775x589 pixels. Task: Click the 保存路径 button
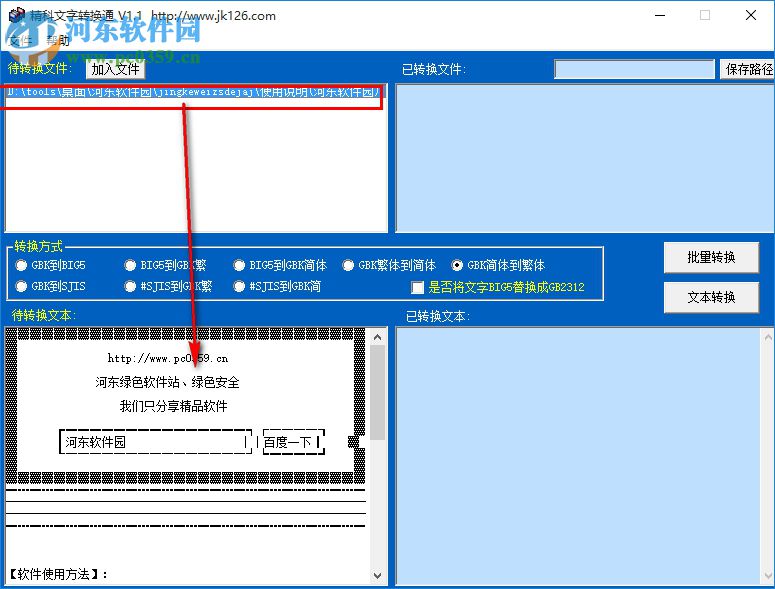747,69
